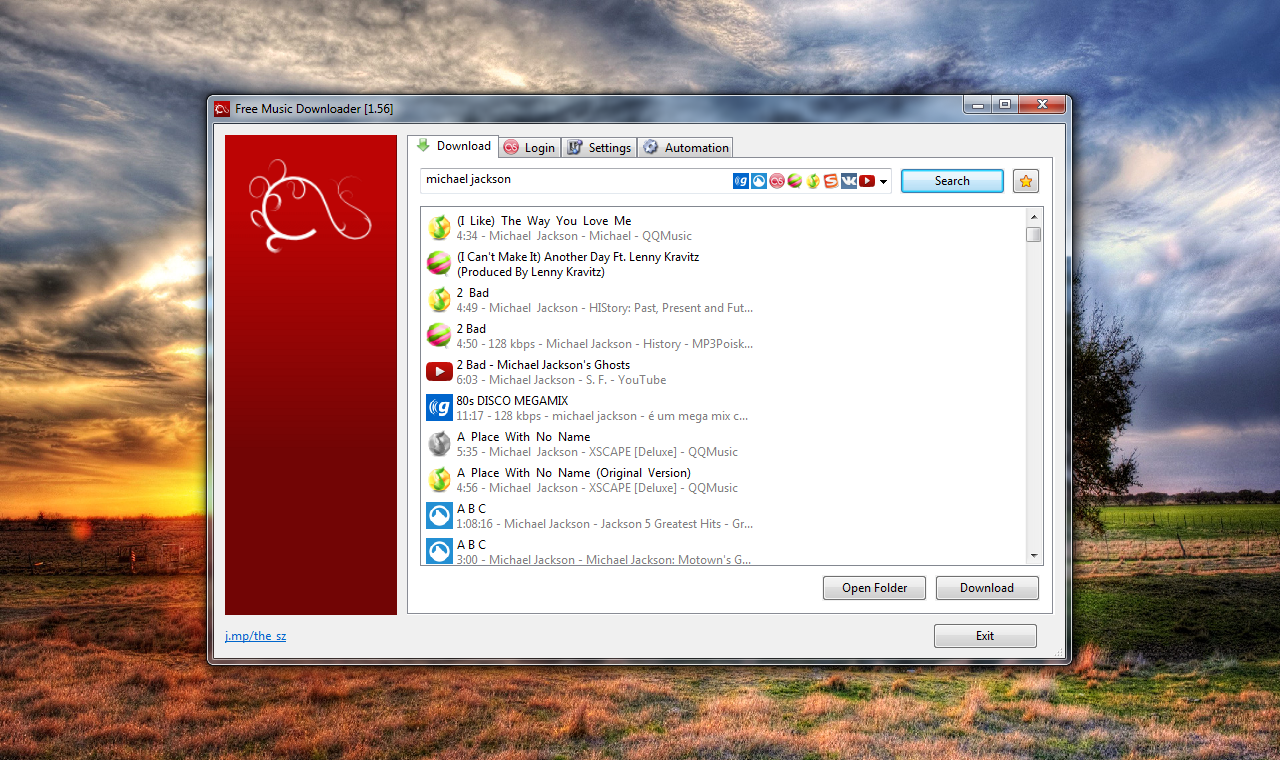Click the yellow QQMusic source icon in search bar
Image resolution: width=1280 pixels, height=760 pixels.
[x=813, y=181]
